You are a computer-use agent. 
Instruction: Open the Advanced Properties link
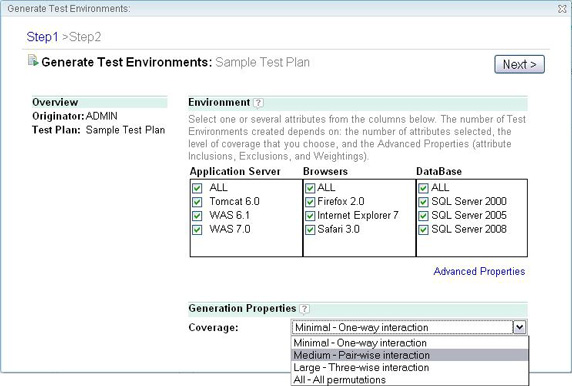pos(479,271)
